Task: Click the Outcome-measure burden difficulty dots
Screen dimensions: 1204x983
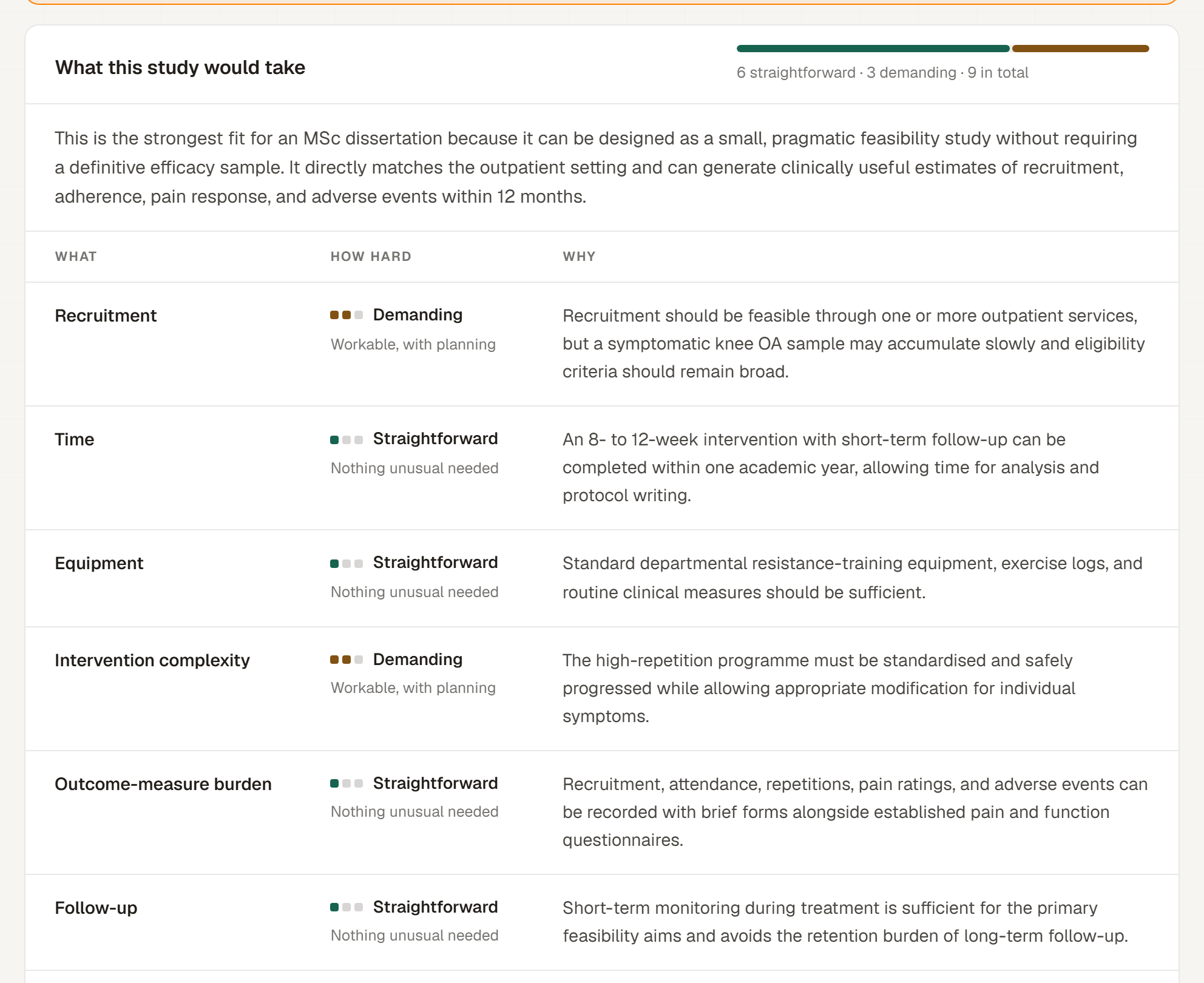Action: pyautogui.click(x=347, y=783)
